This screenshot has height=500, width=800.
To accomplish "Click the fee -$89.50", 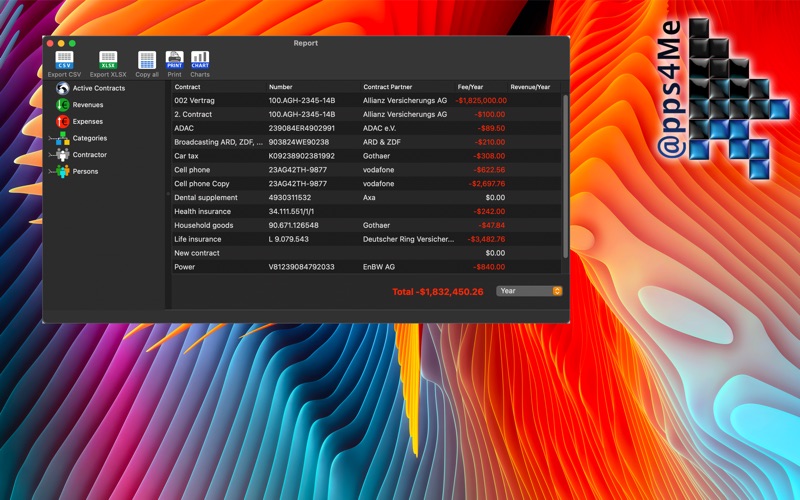I will pos(491,128).
